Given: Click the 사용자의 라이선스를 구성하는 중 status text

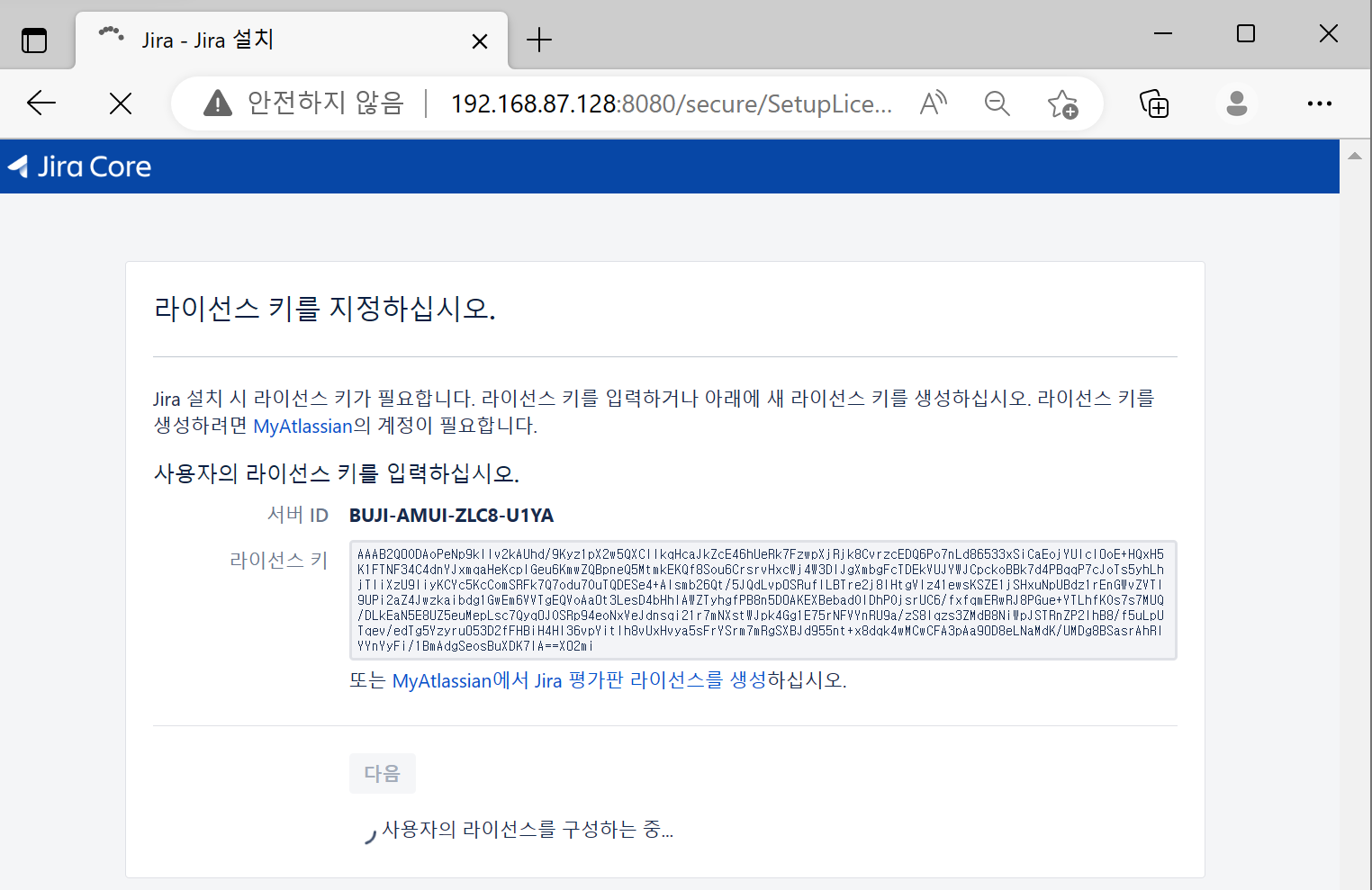Looking at the screenshot, I should (x=528, y=830).
